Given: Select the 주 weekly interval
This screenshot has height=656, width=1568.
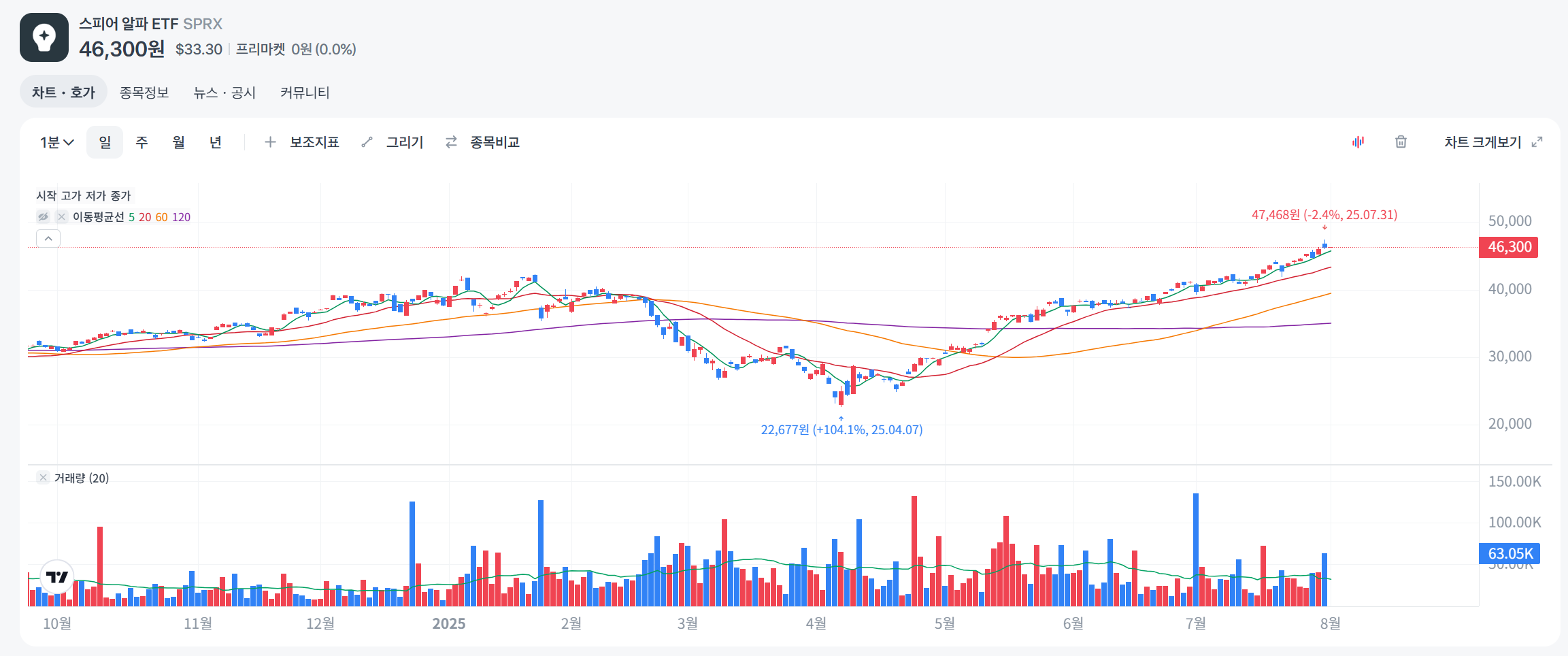Looking at the screenshot, I should click(x=141, y=142).
